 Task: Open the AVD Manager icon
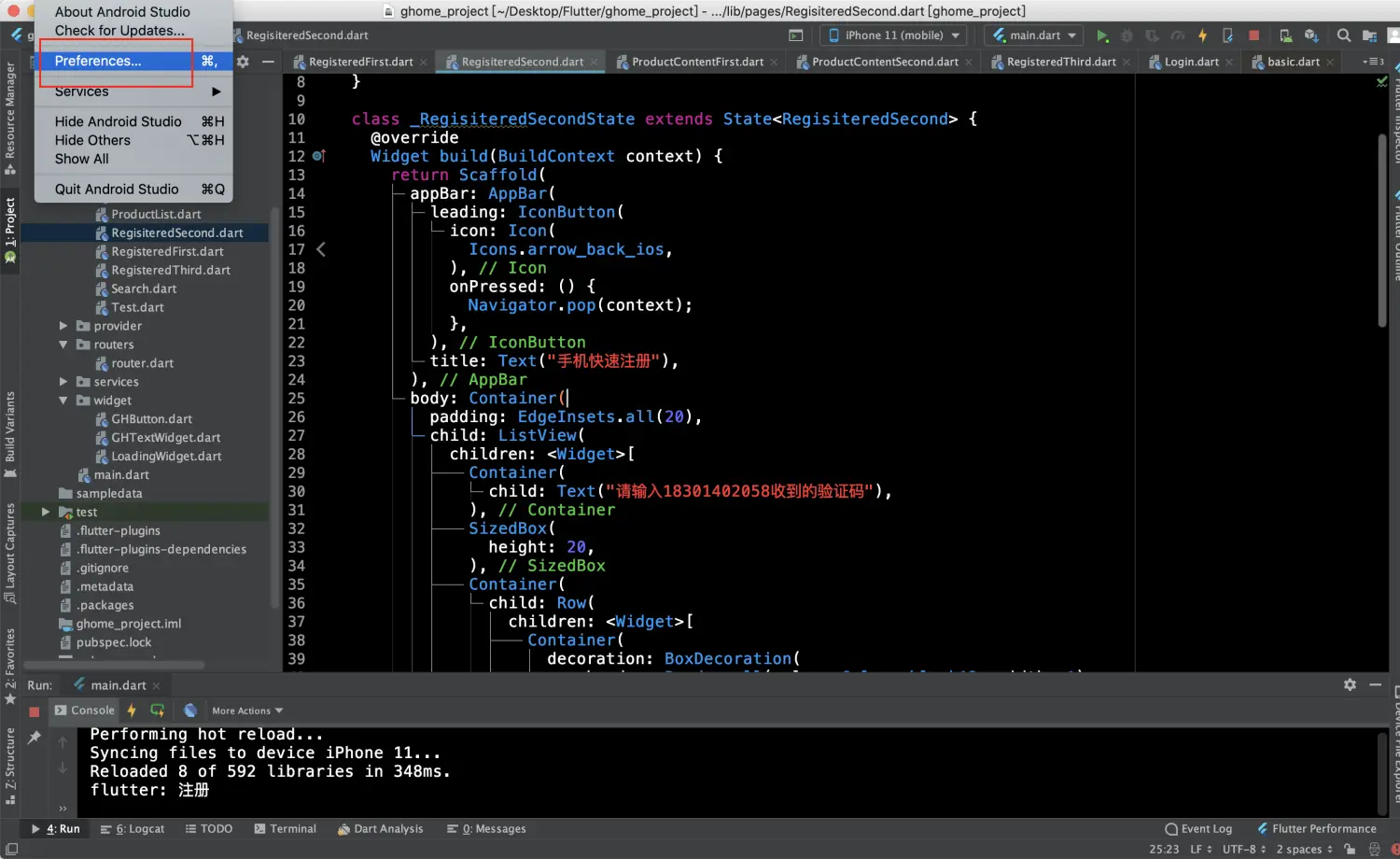[1285, 35]
